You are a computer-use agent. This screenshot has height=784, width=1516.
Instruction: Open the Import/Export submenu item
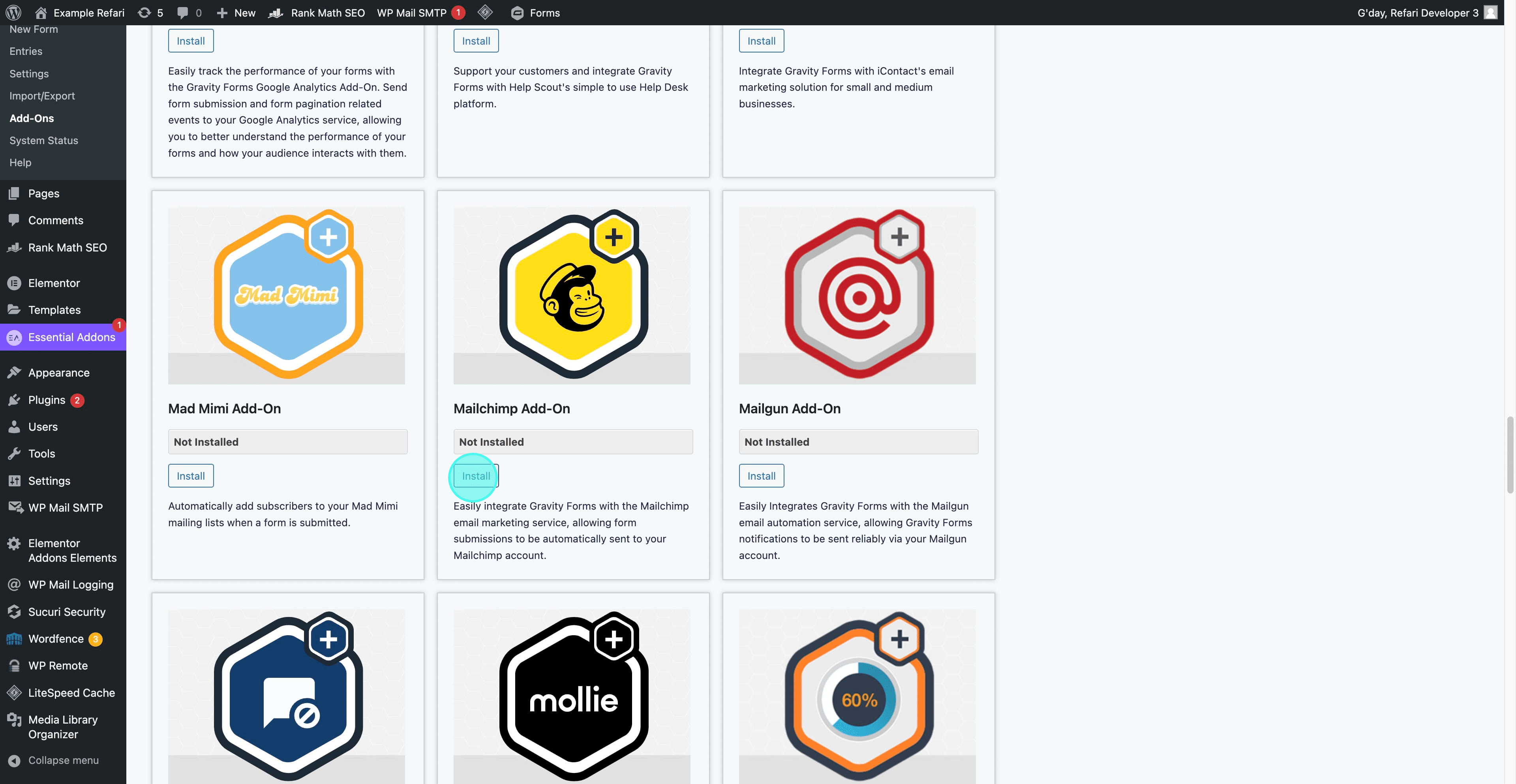(x=42, y=96)
